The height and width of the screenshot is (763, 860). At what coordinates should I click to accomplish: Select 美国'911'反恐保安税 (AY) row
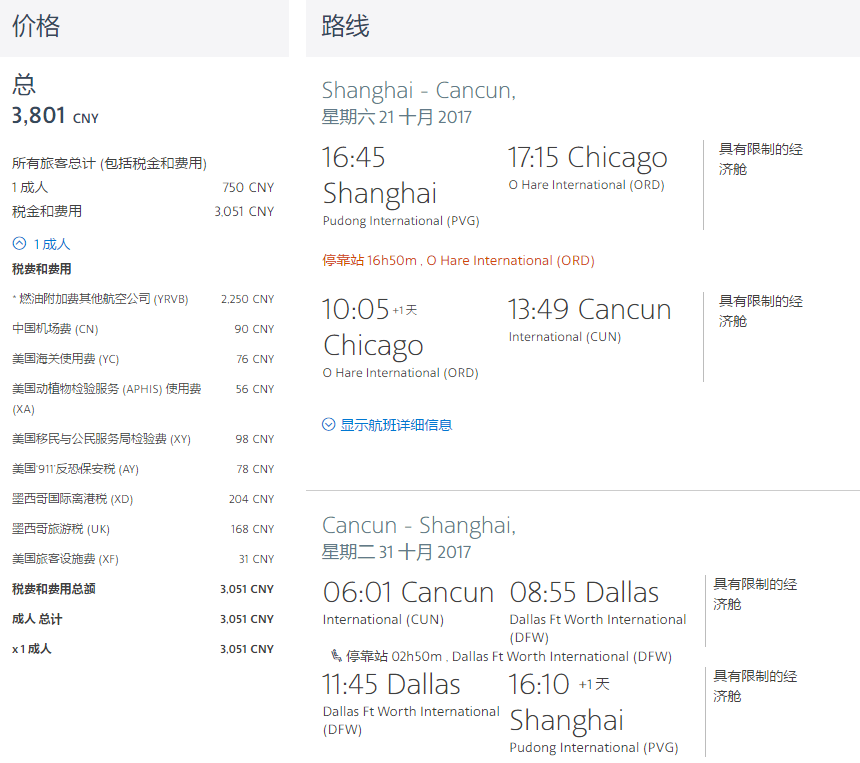point(143,469)
